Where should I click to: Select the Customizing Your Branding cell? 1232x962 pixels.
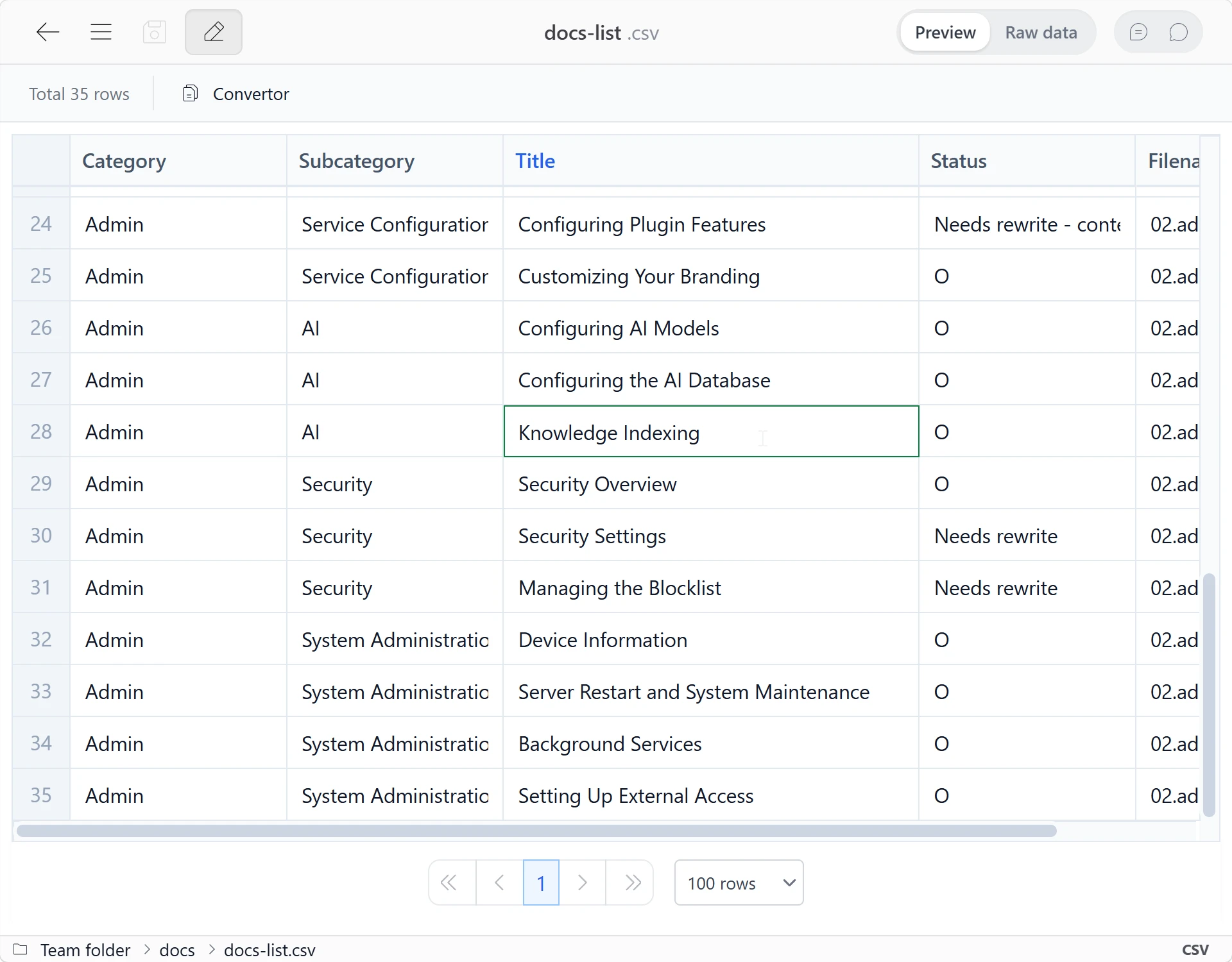711,276
